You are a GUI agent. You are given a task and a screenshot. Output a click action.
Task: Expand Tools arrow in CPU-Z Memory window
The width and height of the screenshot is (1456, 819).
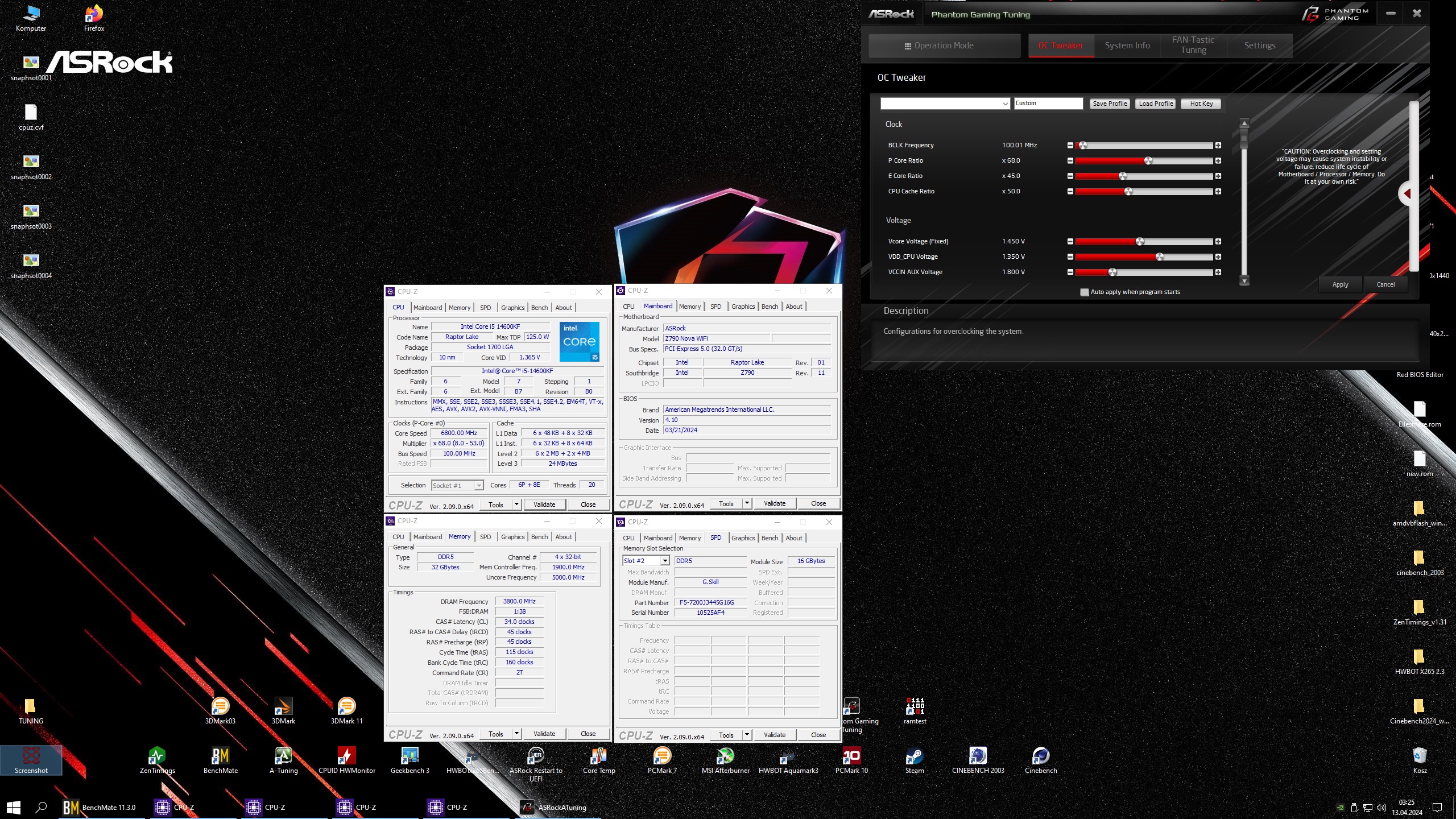coord(516,733)
